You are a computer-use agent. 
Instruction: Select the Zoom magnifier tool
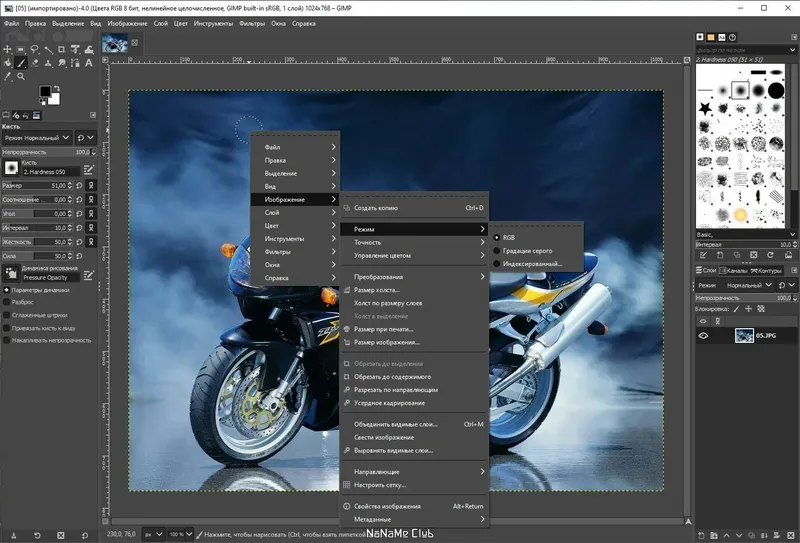click(x=20, y=76)
